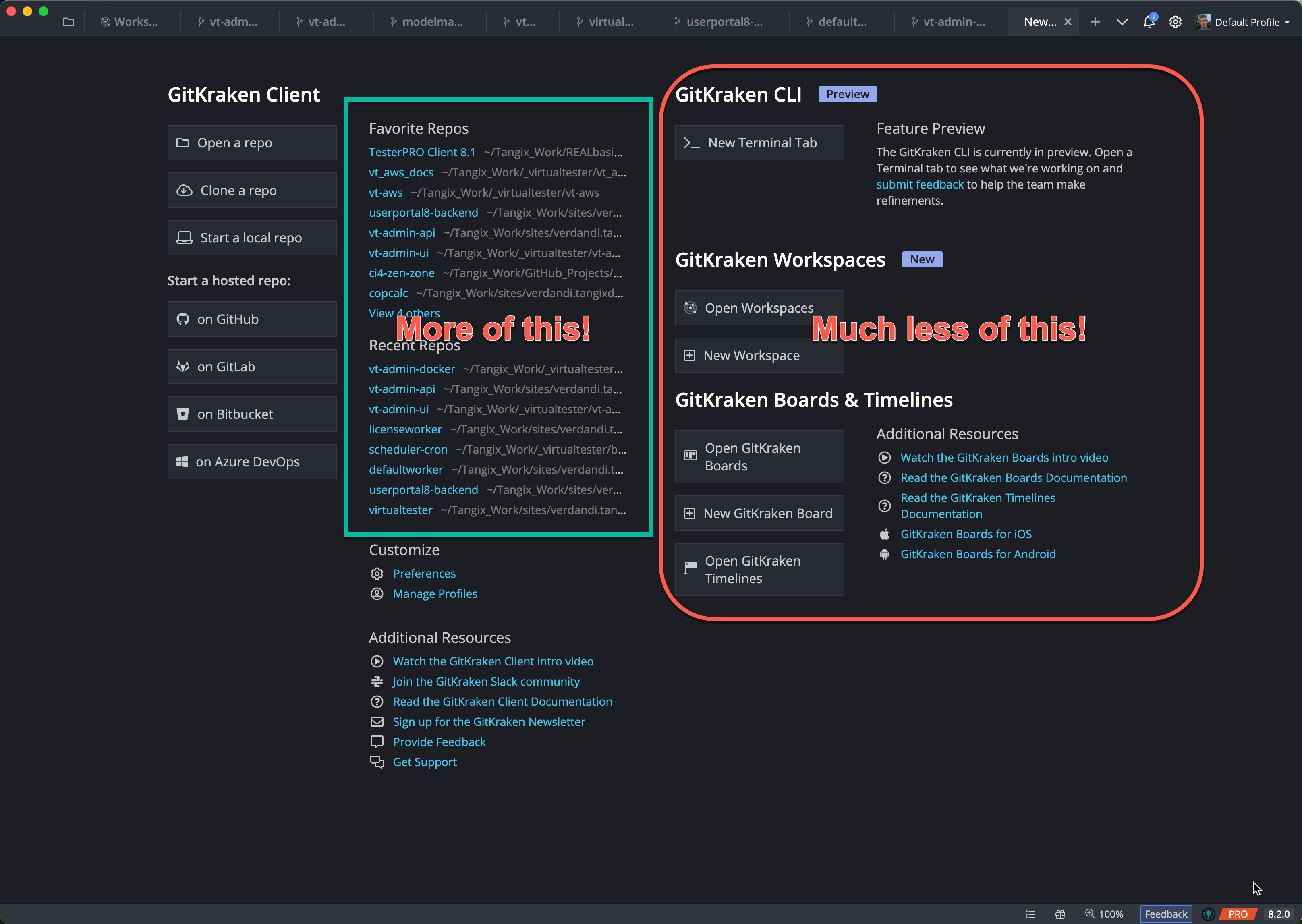Image resolution: width=1302 pixels, height=924 pixels.
Task: Add a new tab with the plus icon
Action: pyautogui.click(x=1095, y=22)
